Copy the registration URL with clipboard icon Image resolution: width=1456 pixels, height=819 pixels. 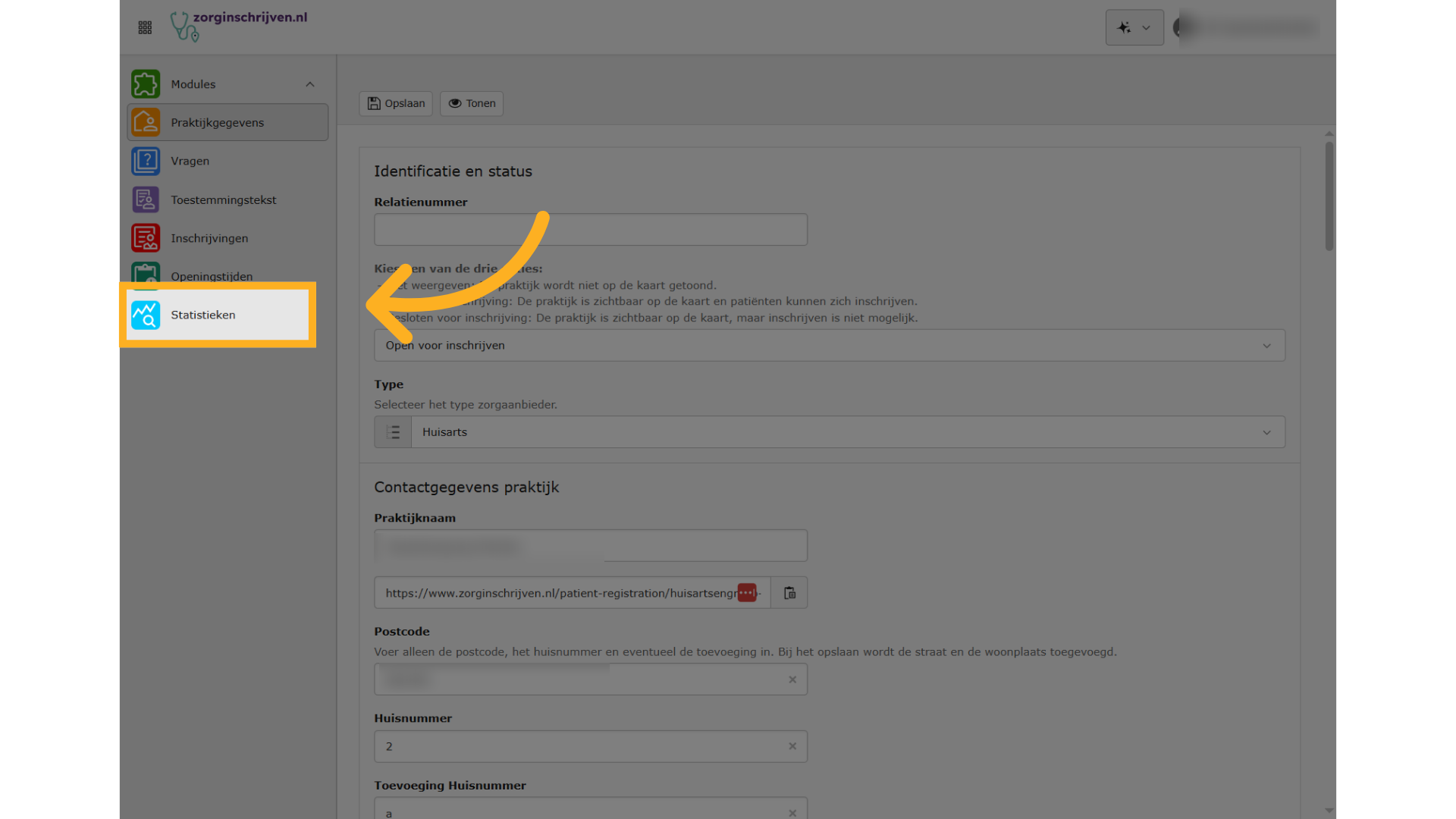789,593
